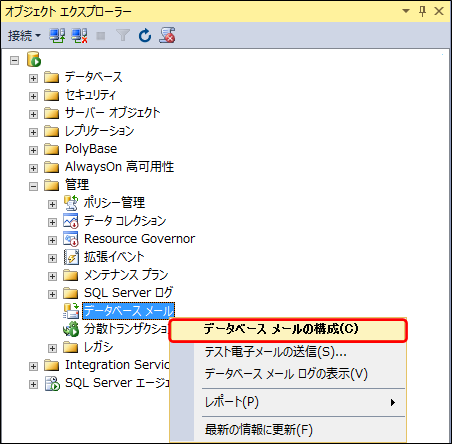The height and width of the screenshot is (444, 452).
Task: Expand the サーバー オブジェクト folder
Action: [x=33, y=114]
